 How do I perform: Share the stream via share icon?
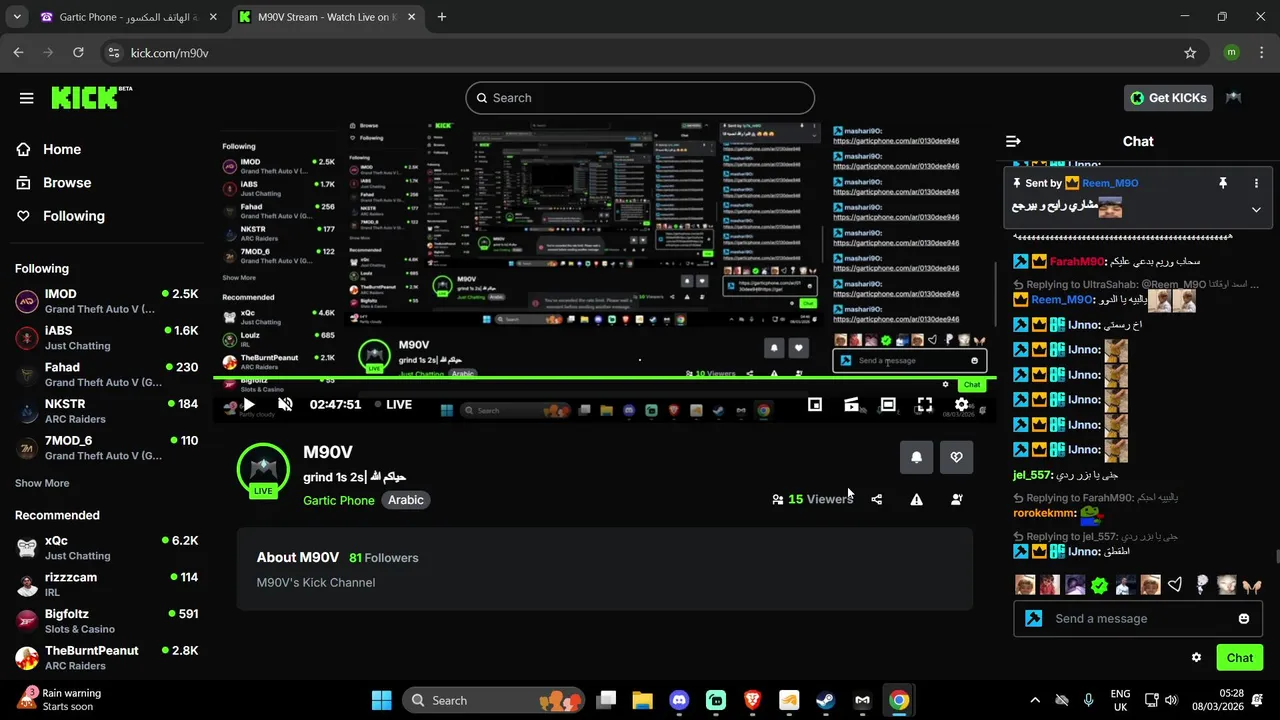(x=877, y=499)
